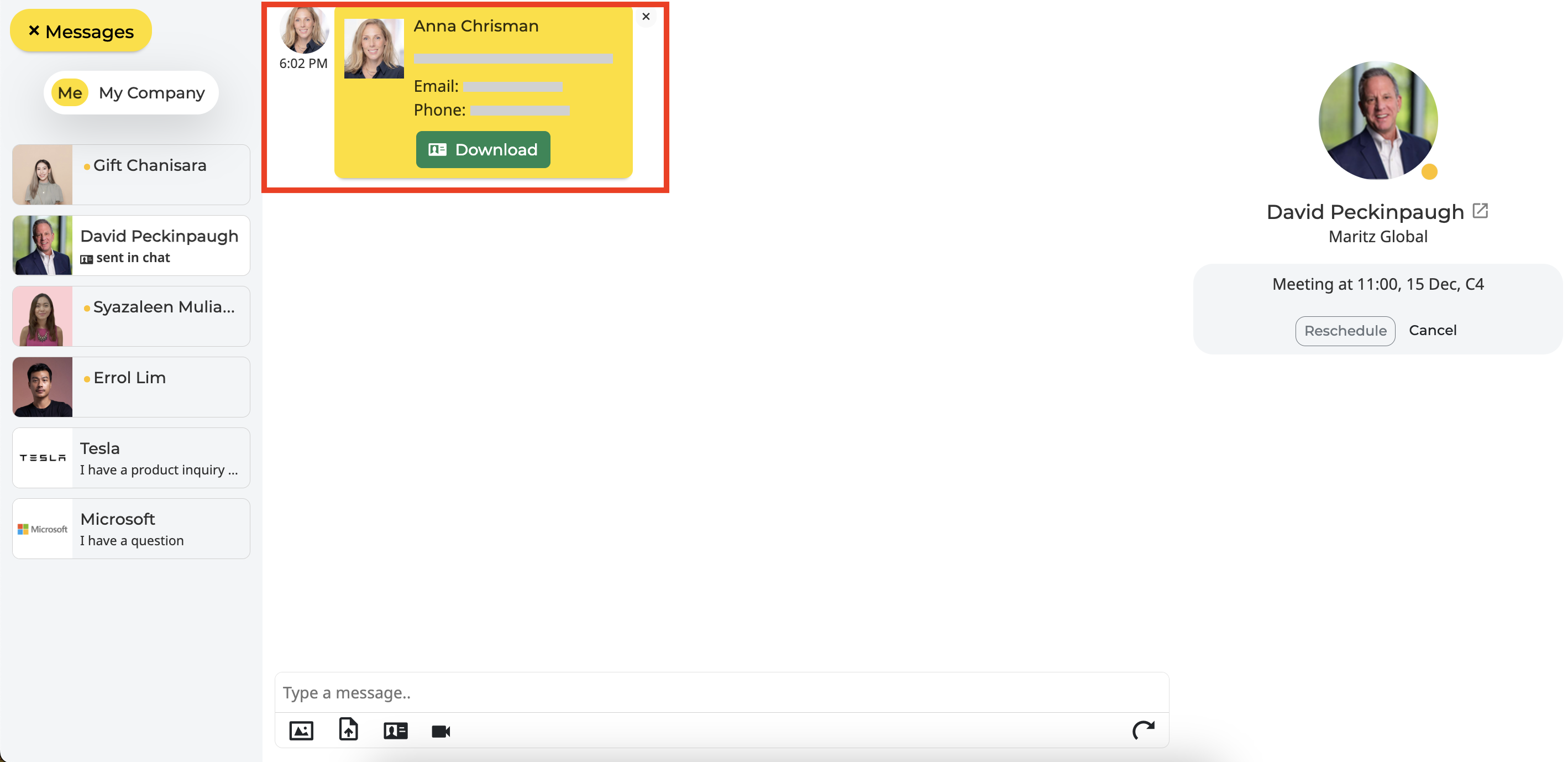Open Gift Chanisara conversation

coord(131,175)
